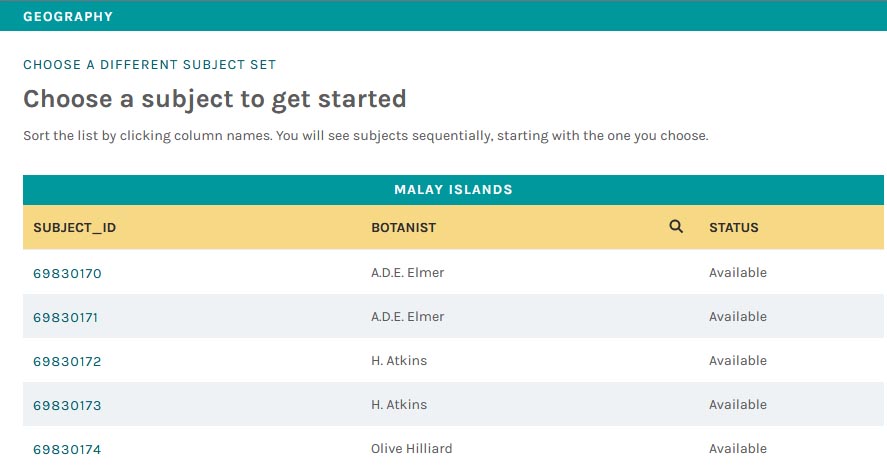Screen dimensions: 887x466
Task: Click Available status for subject 69830174
Action: [738, 449]
